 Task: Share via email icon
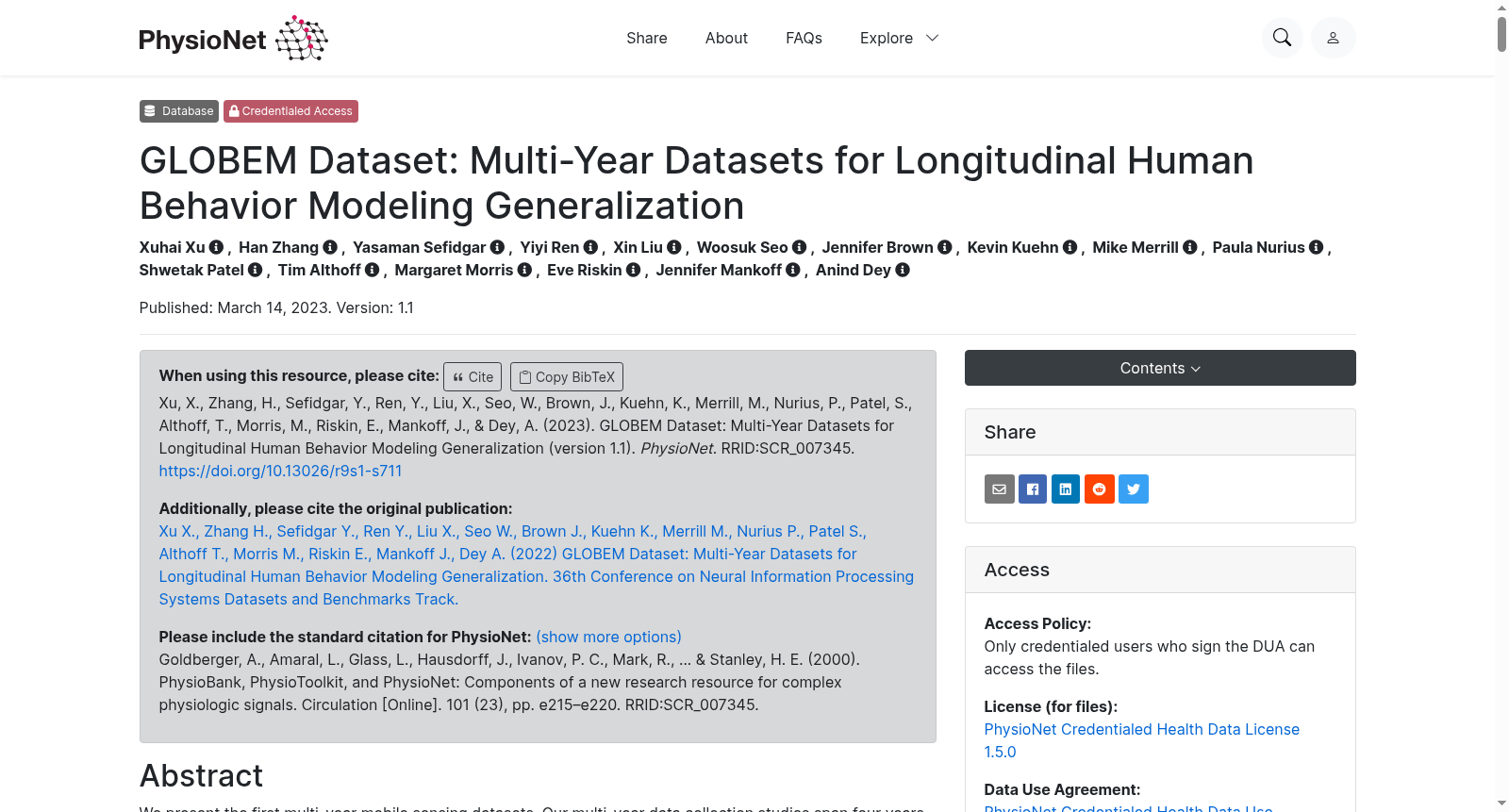pyautogui.click(x=1000, y=489)
